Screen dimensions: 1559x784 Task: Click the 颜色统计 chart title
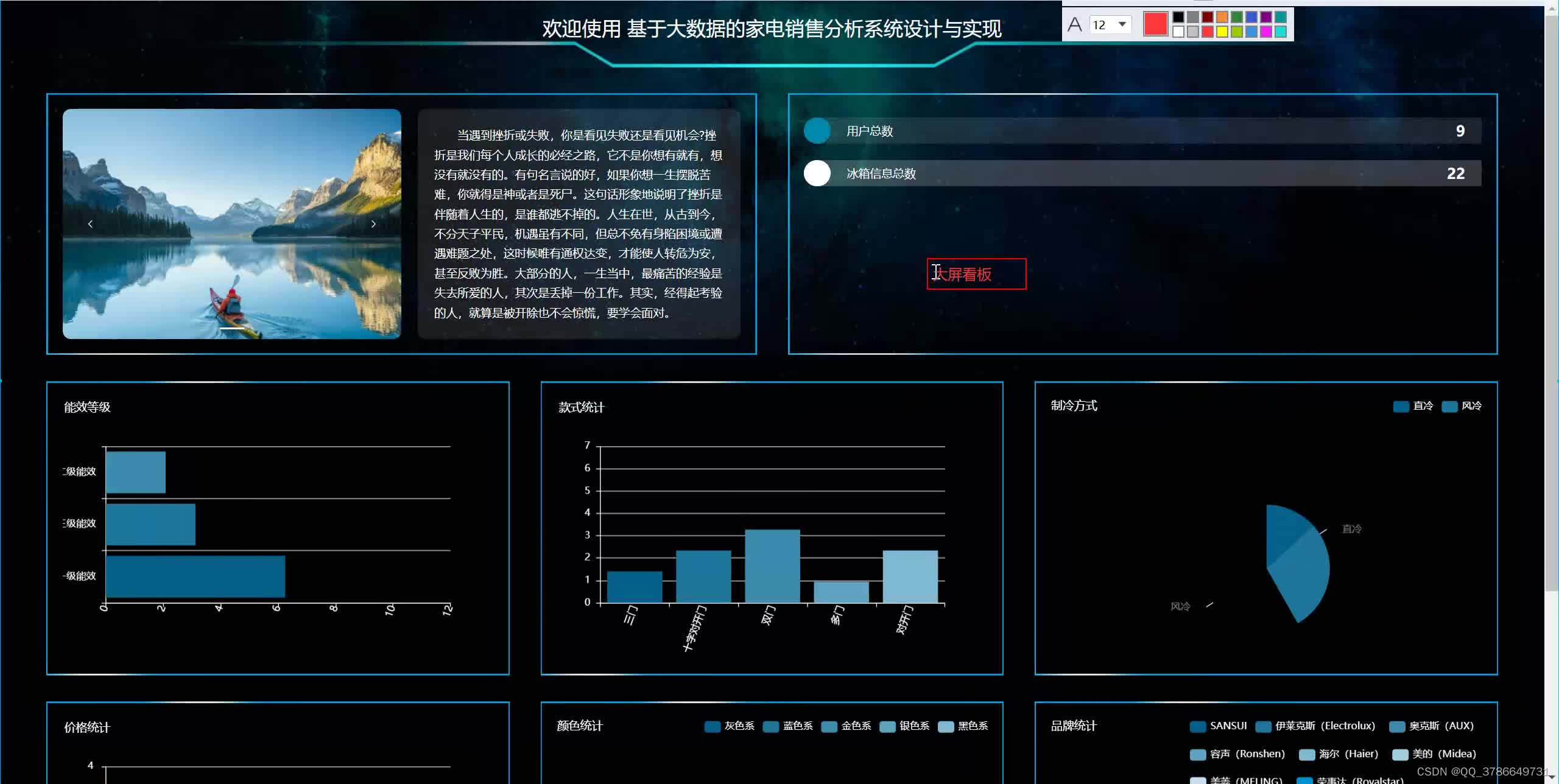click(579, 726)
